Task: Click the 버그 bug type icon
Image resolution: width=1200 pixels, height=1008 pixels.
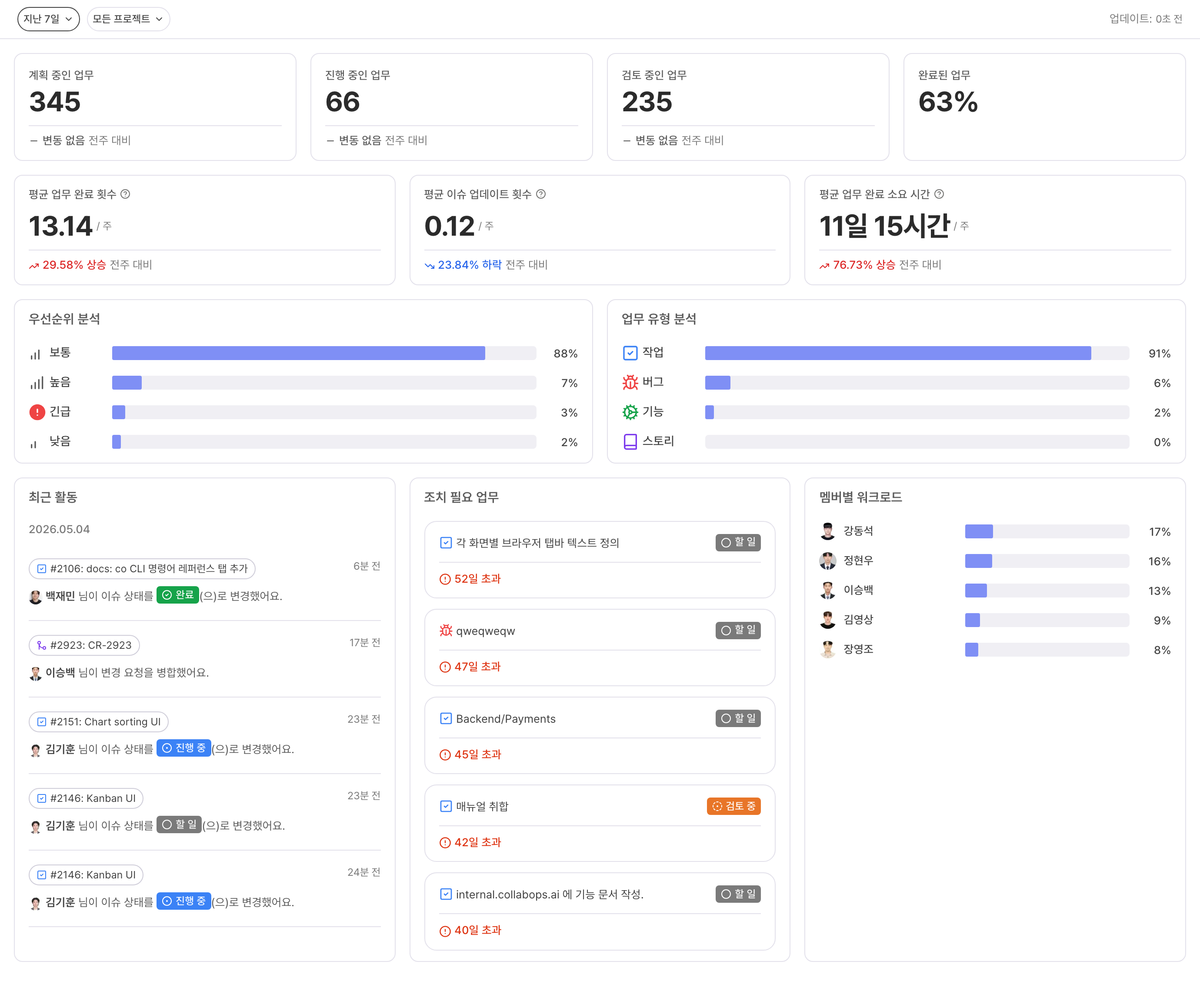Action: pyautogui.click(x=630, y=382)
